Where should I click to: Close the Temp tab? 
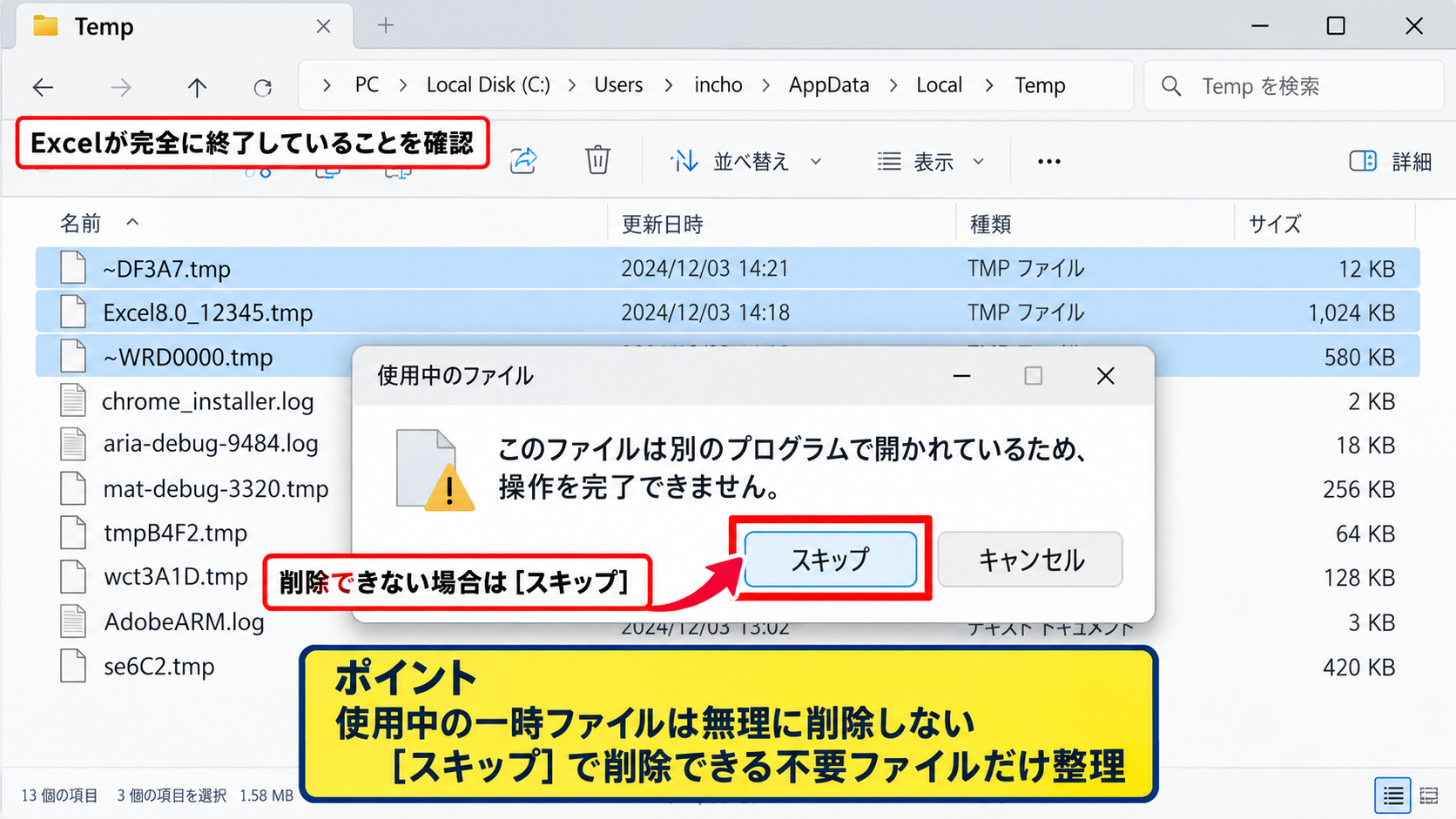(323, 27)
